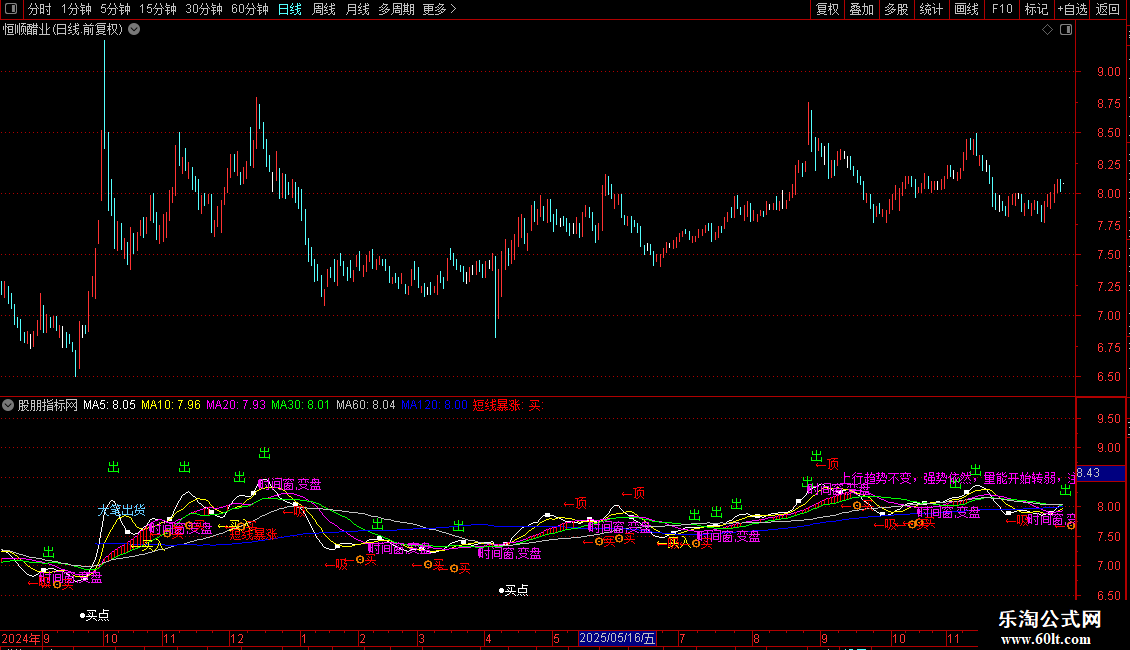1130x650 pixels.
Task: Click the 8.75 price axis label
Action: (x=1108, y=104)
